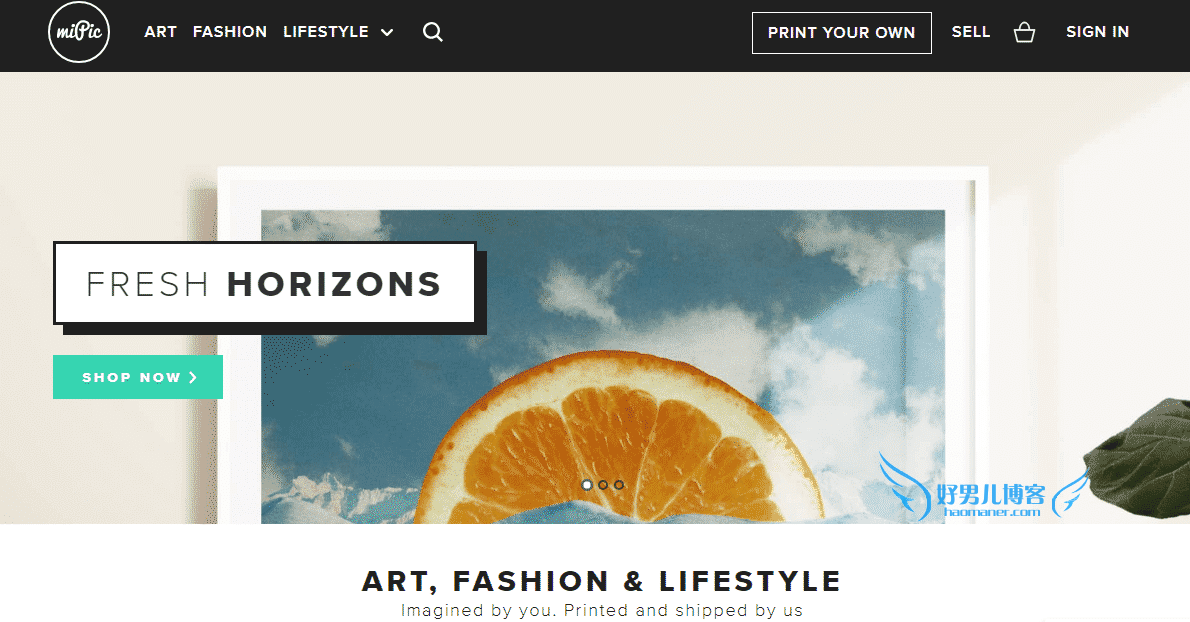Select the third carousel slide dot

[x=619, y=485]
